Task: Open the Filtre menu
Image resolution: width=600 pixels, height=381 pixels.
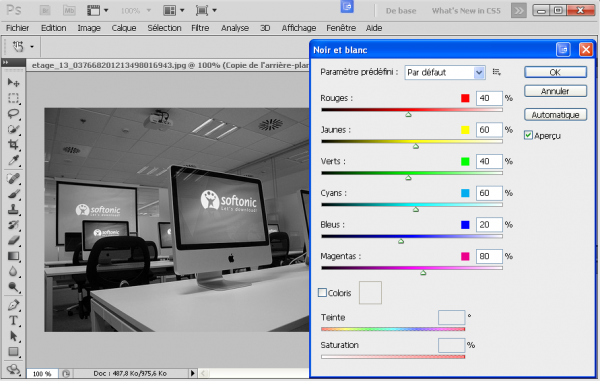Action: tap(200, 28)
